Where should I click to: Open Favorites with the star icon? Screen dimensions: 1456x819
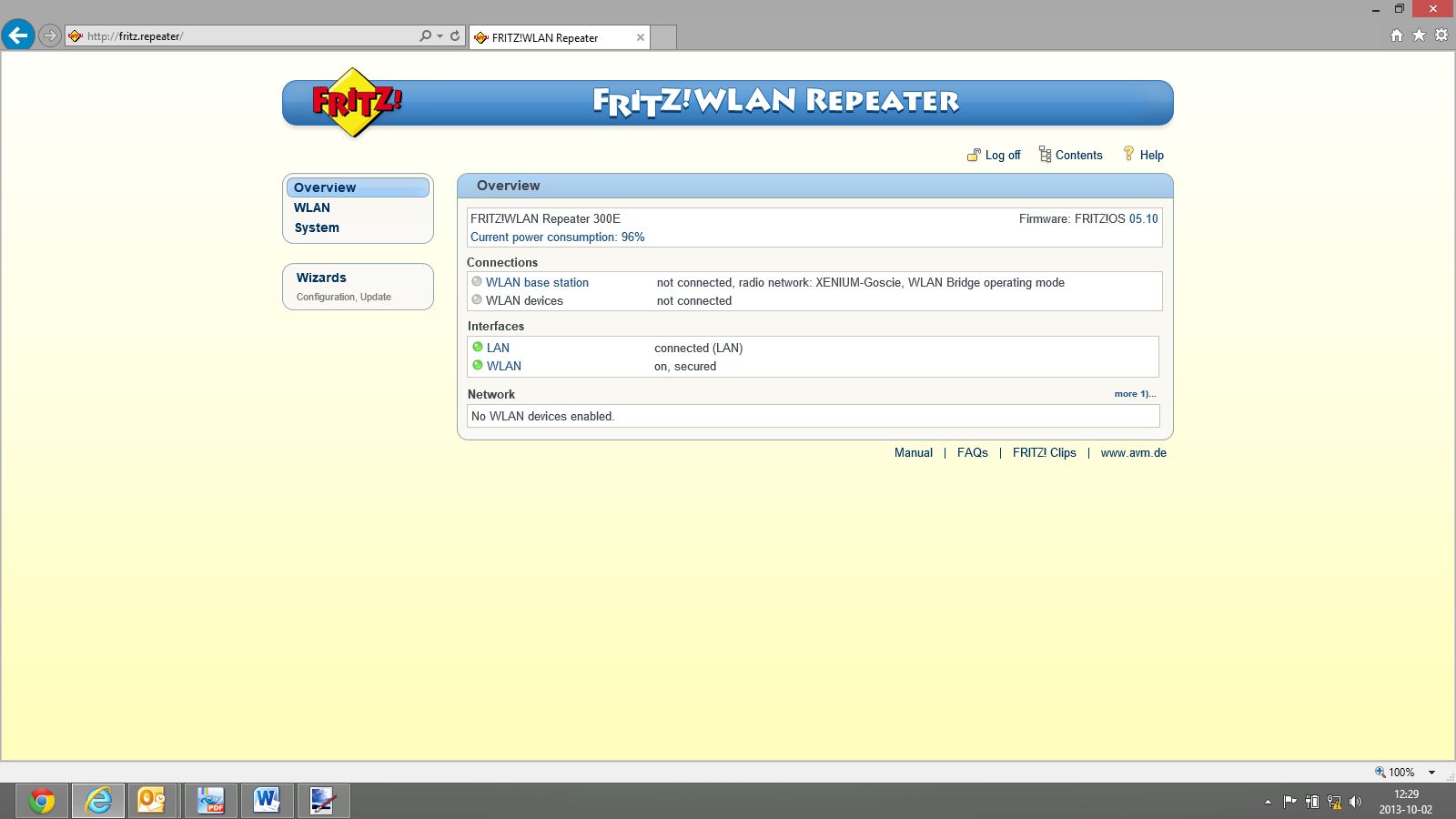pos(1419,35)
